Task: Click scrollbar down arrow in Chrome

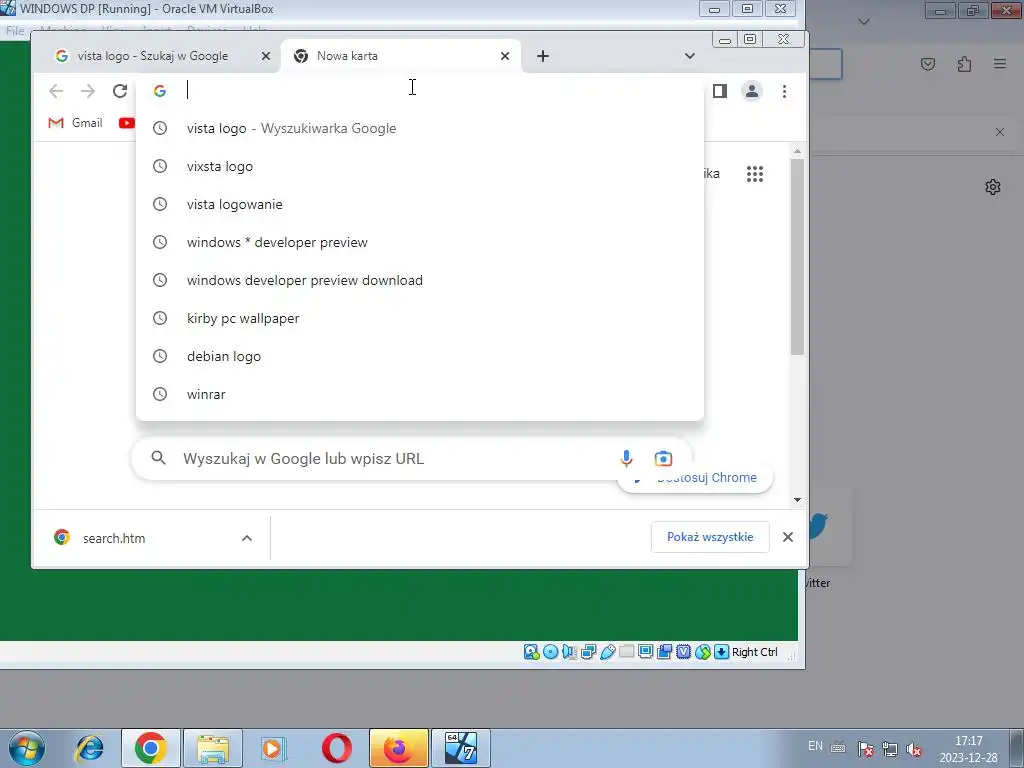Action: [797, 500]
